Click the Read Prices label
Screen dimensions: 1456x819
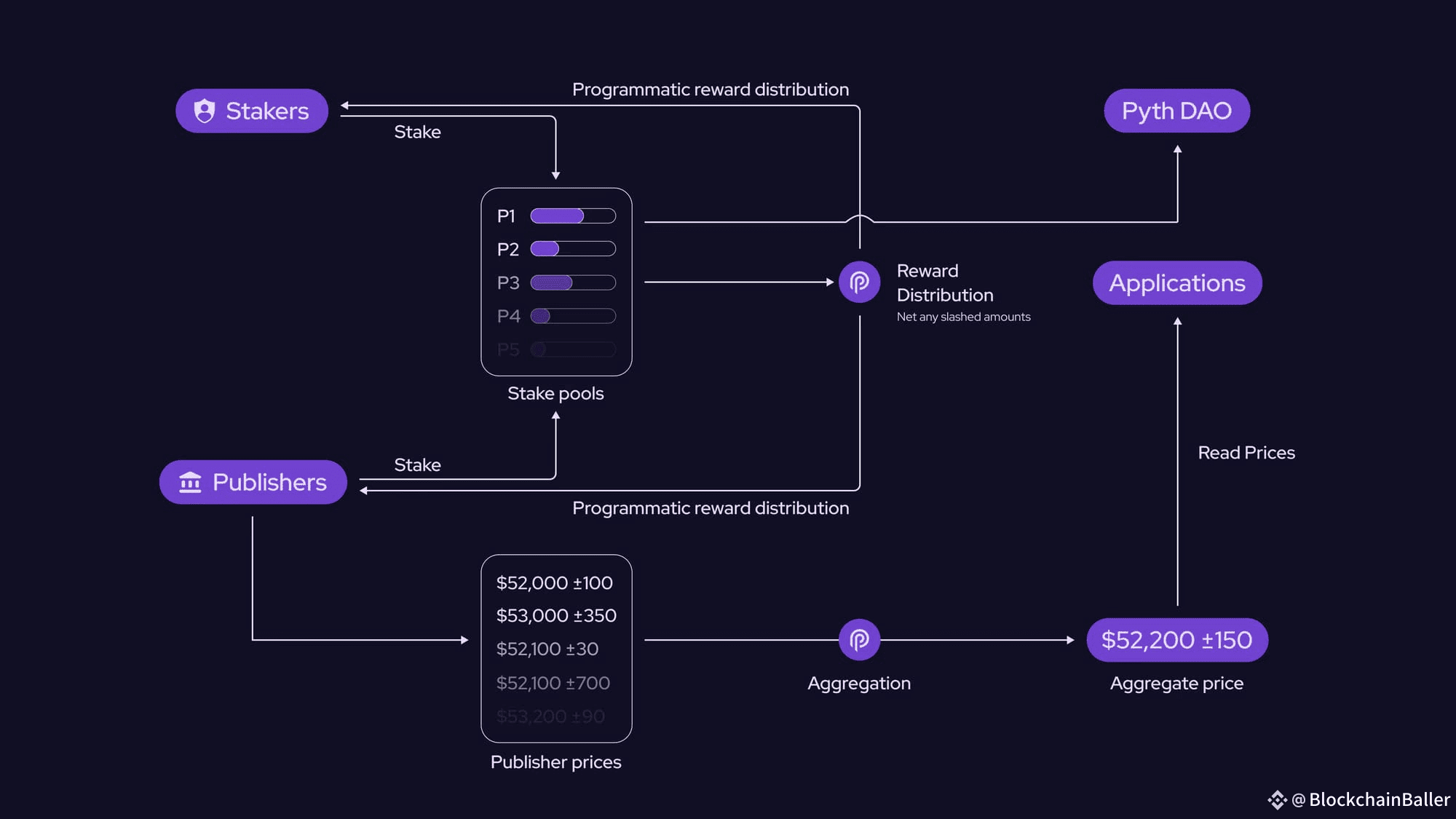click(1246, 453)
